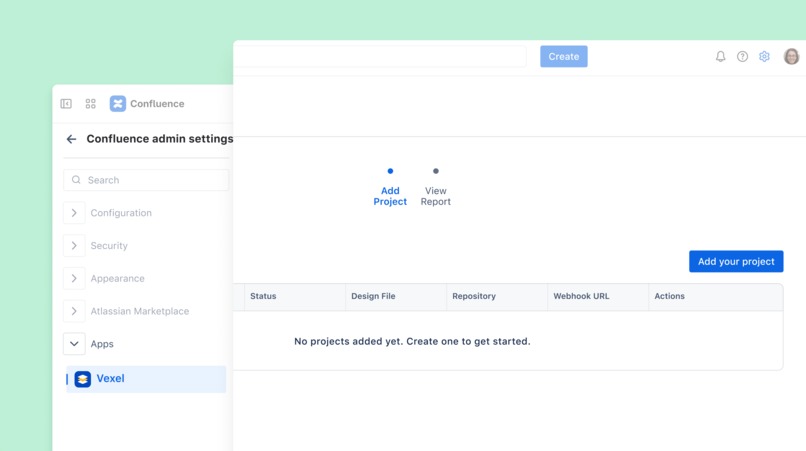The image size is (806, 451).
Task: Open the help question mark icon
Action: click(742, 57)
